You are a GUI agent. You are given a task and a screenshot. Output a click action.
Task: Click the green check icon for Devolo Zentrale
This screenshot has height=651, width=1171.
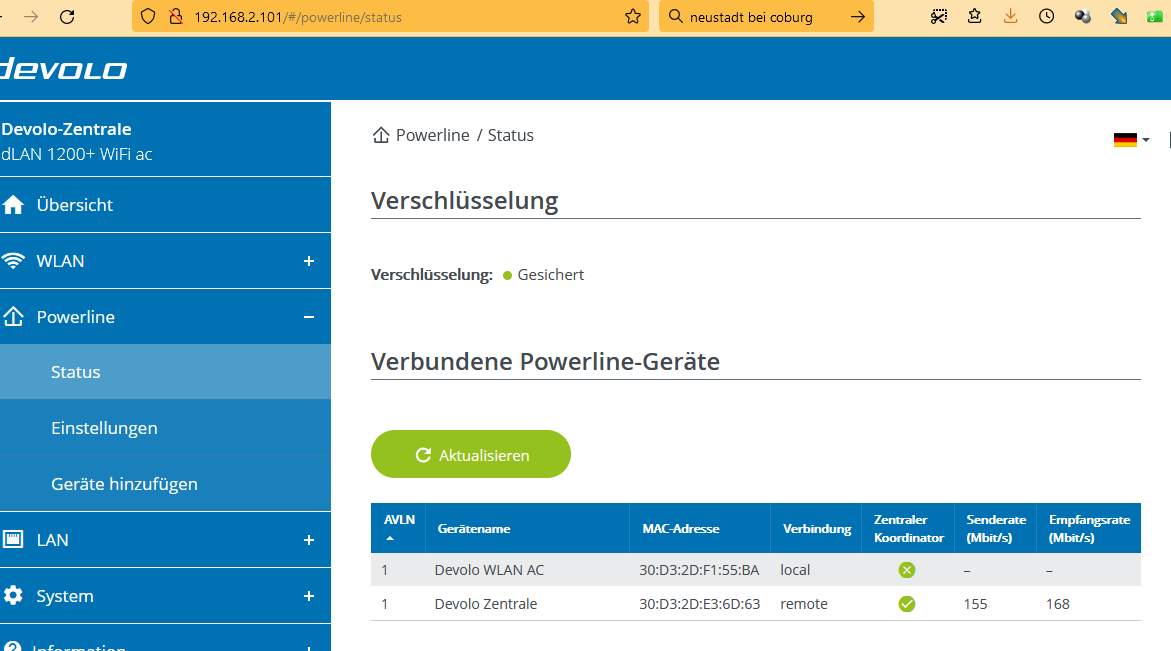(x=907, y=604)
